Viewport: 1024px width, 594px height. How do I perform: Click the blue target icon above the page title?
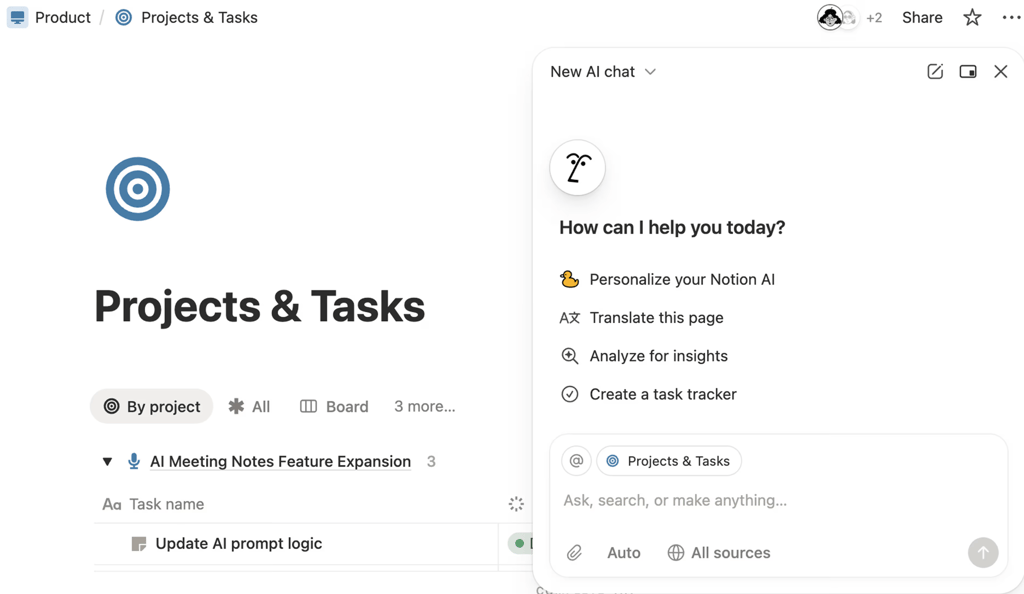coord(137,188)
